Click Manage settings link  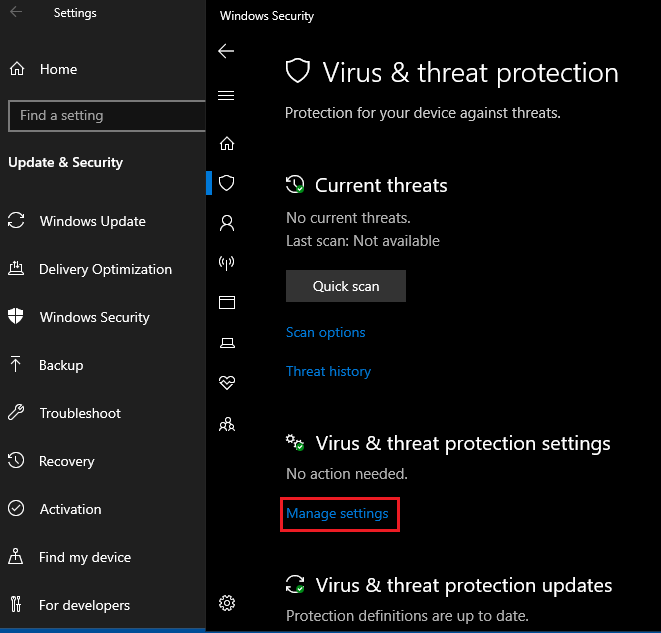pos(337,513)
